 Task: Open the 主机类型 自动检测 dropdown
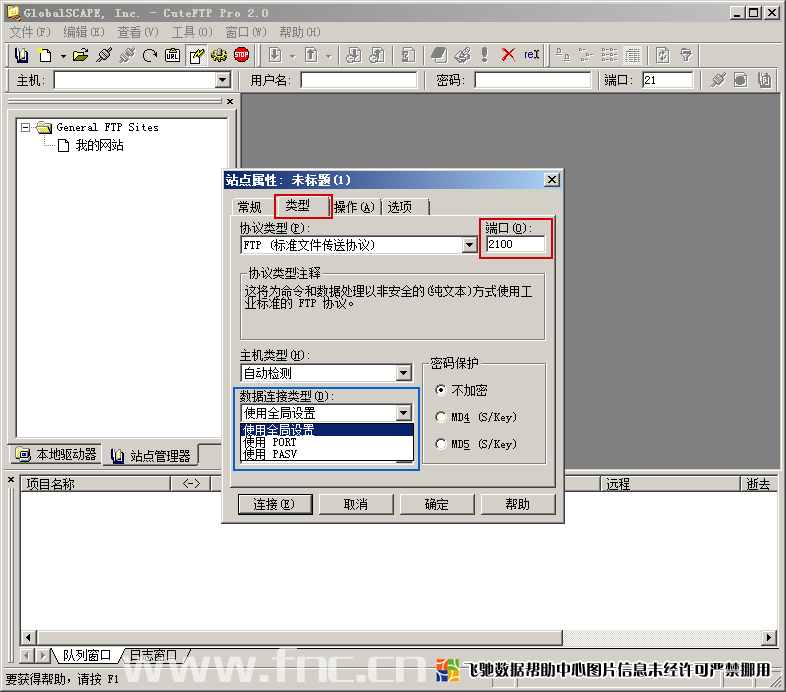click(x=404, y=373)
